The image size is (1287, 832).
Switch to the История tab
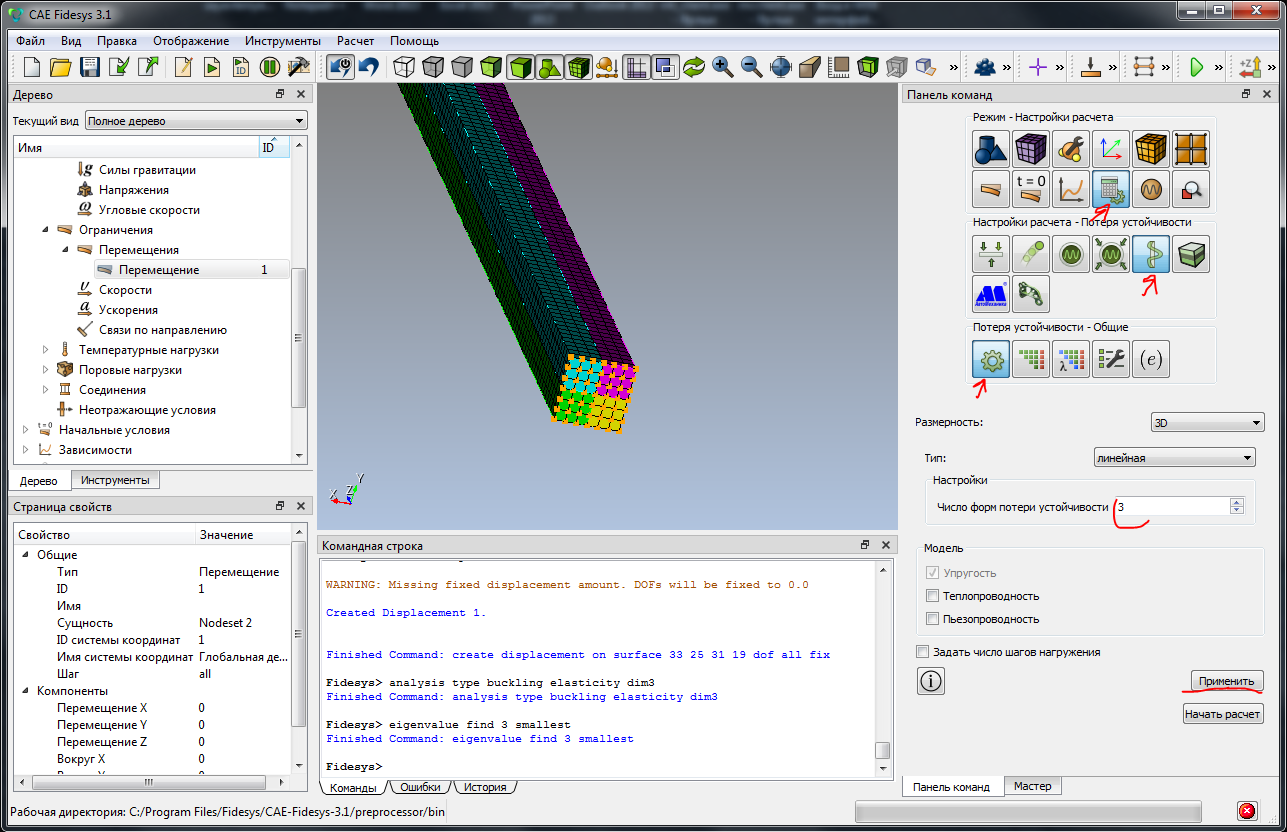coord(485,787)
